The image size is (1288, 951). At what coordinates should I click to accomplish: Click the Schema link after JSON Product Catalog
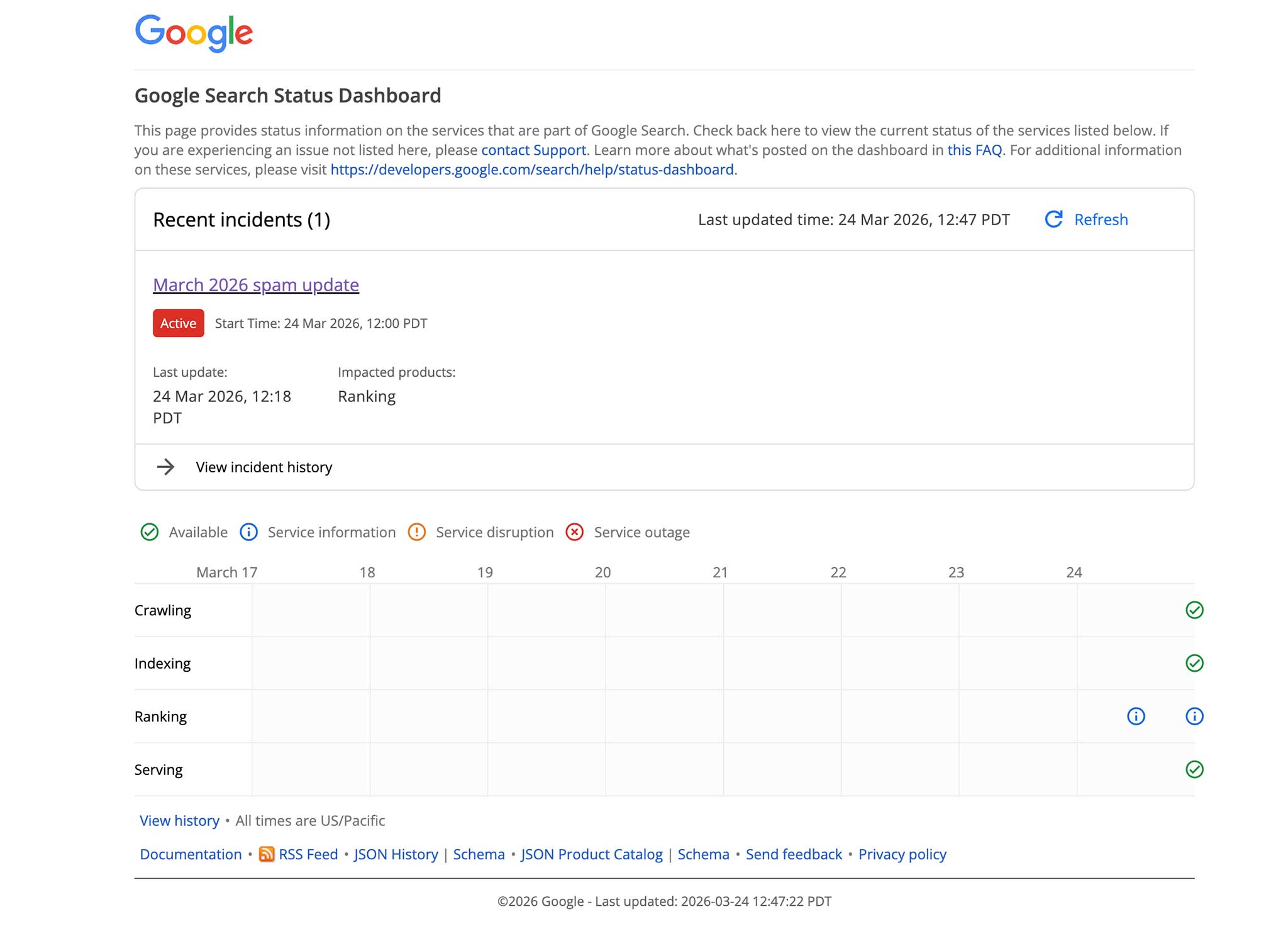click(703, 855)
